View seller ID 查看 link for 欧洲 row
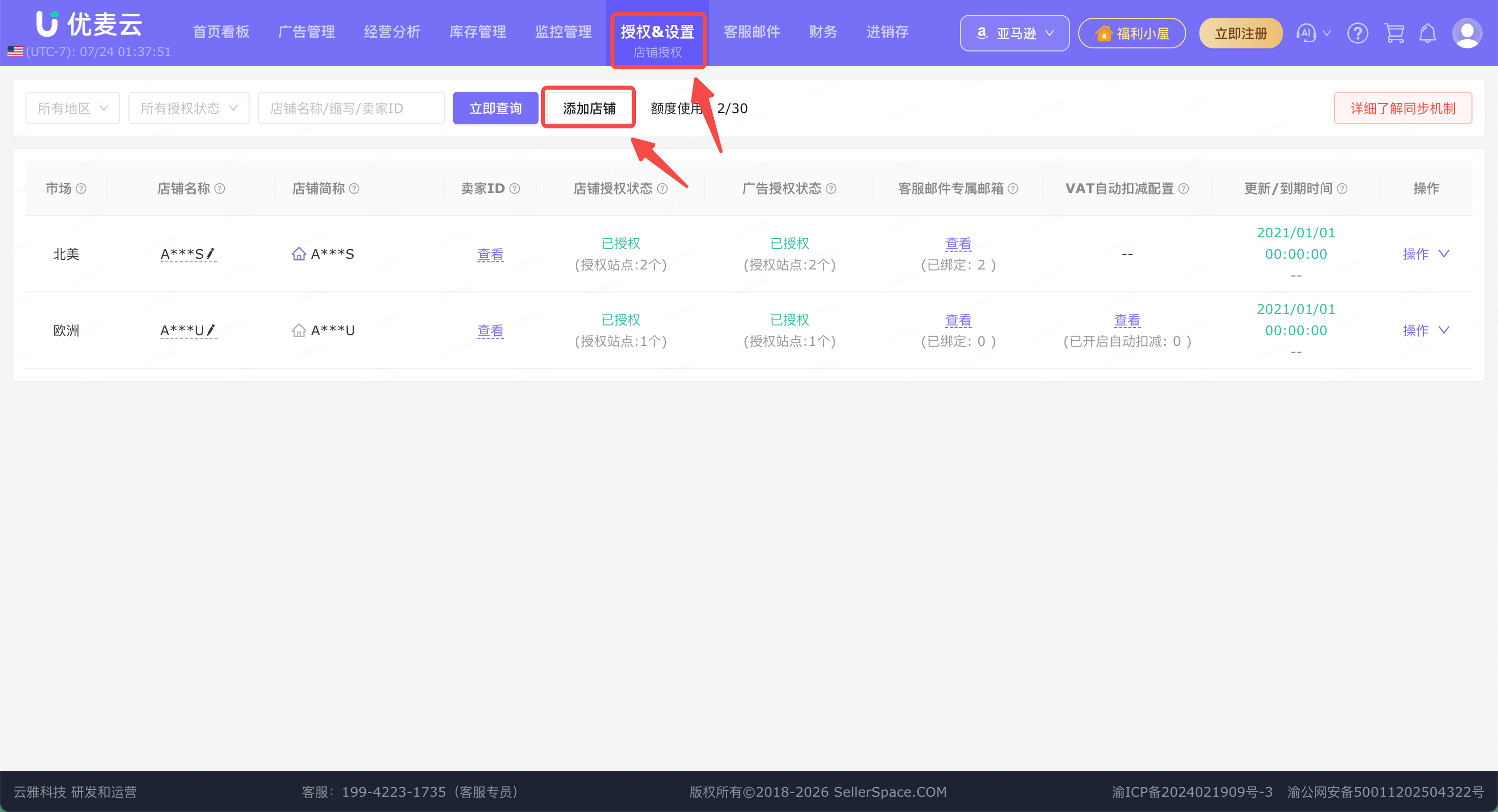 (x=490, y=331)
